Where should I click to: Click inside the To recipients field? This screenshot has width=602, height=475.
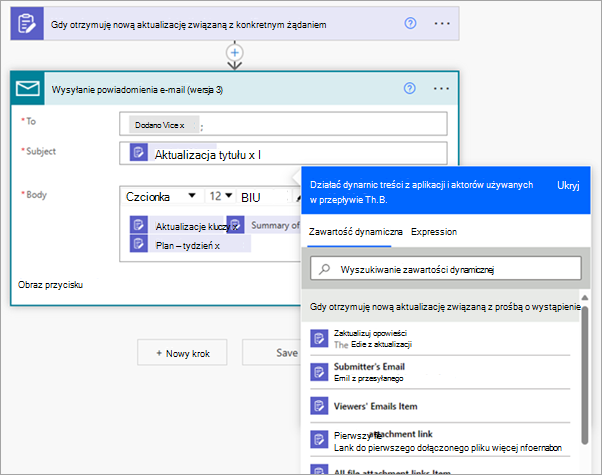pos(283,124)
